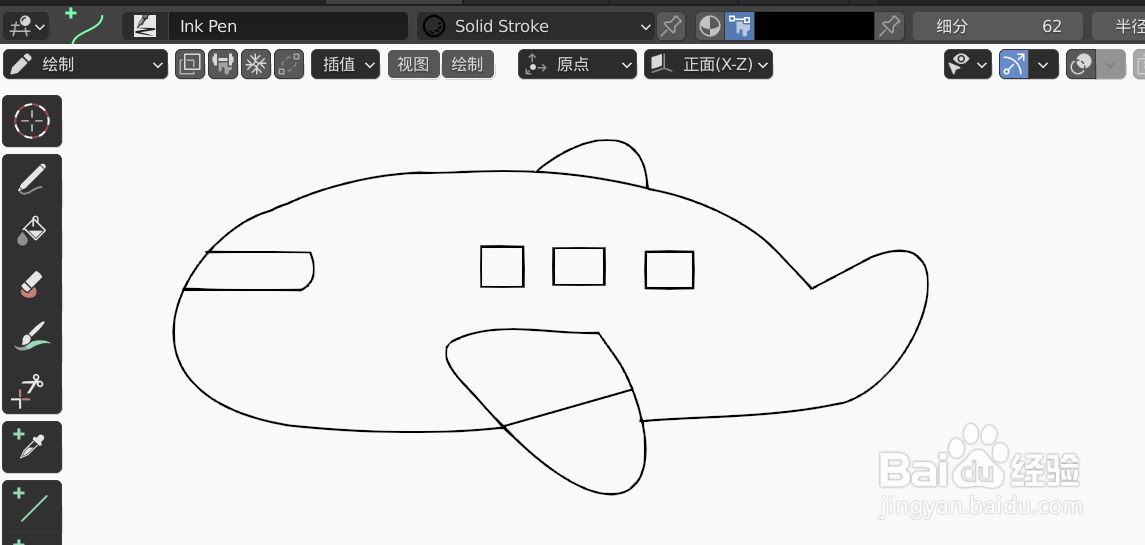
Task: Open the 正面(X-Z) drawing plane dropdown
Action: 708,64
